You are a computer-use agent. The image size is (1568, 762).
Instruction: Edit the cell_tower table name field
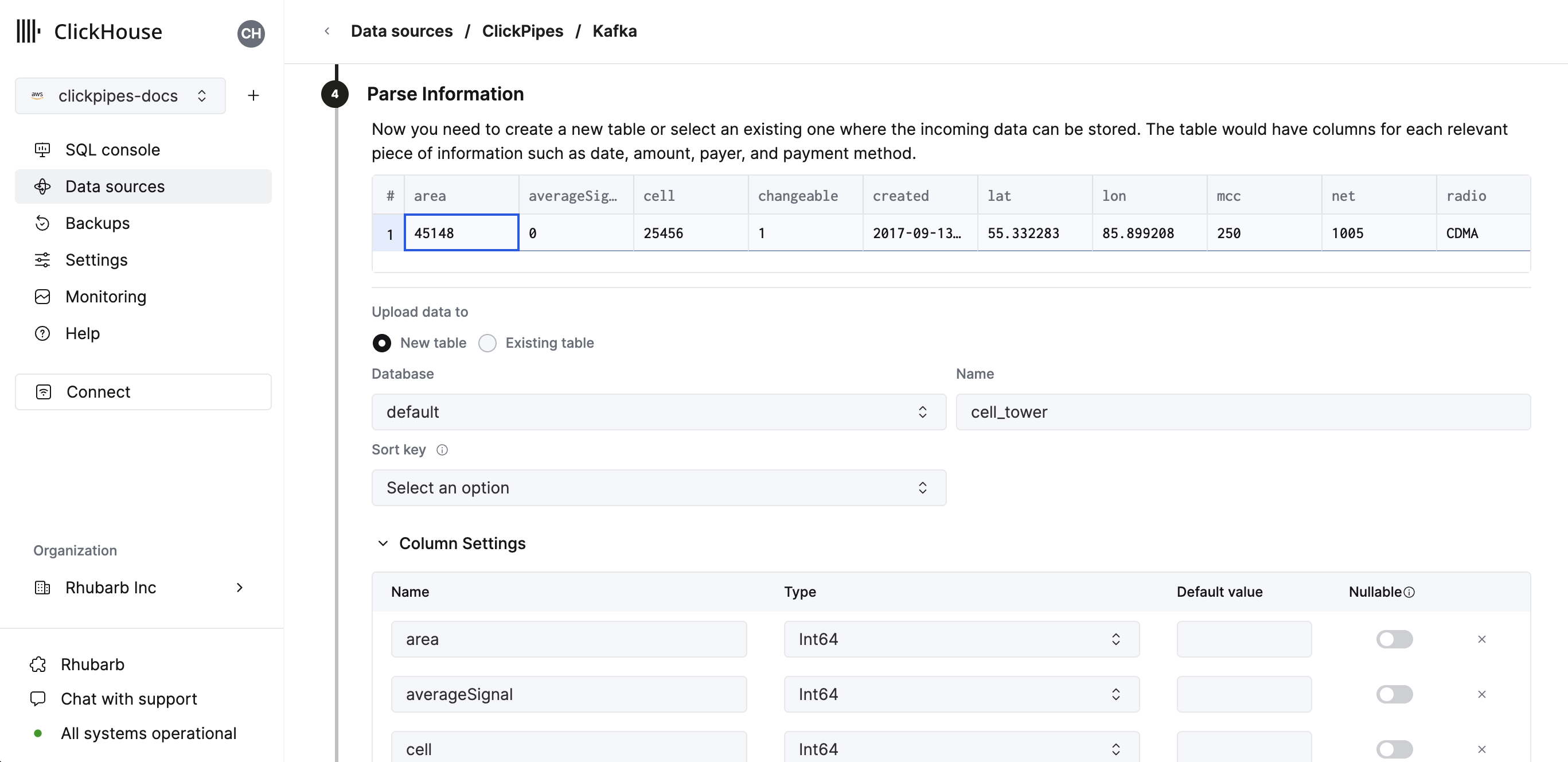(x=1243, y=412)
